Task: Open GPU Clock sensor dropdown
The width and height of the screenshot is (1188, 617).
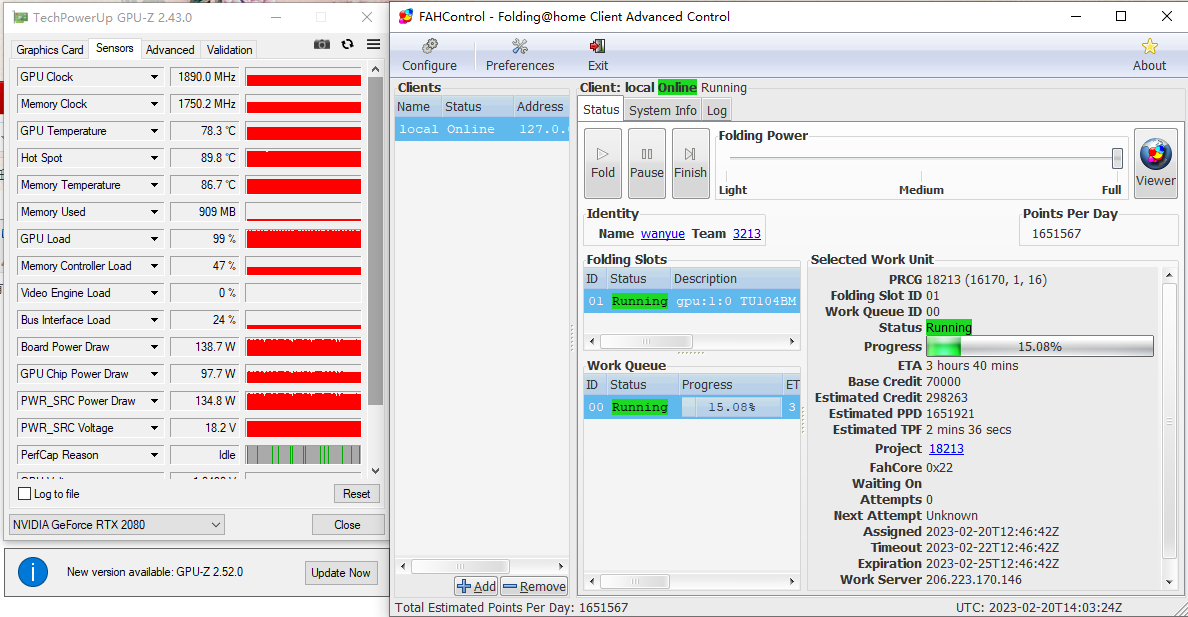Action: coord(155,77)
